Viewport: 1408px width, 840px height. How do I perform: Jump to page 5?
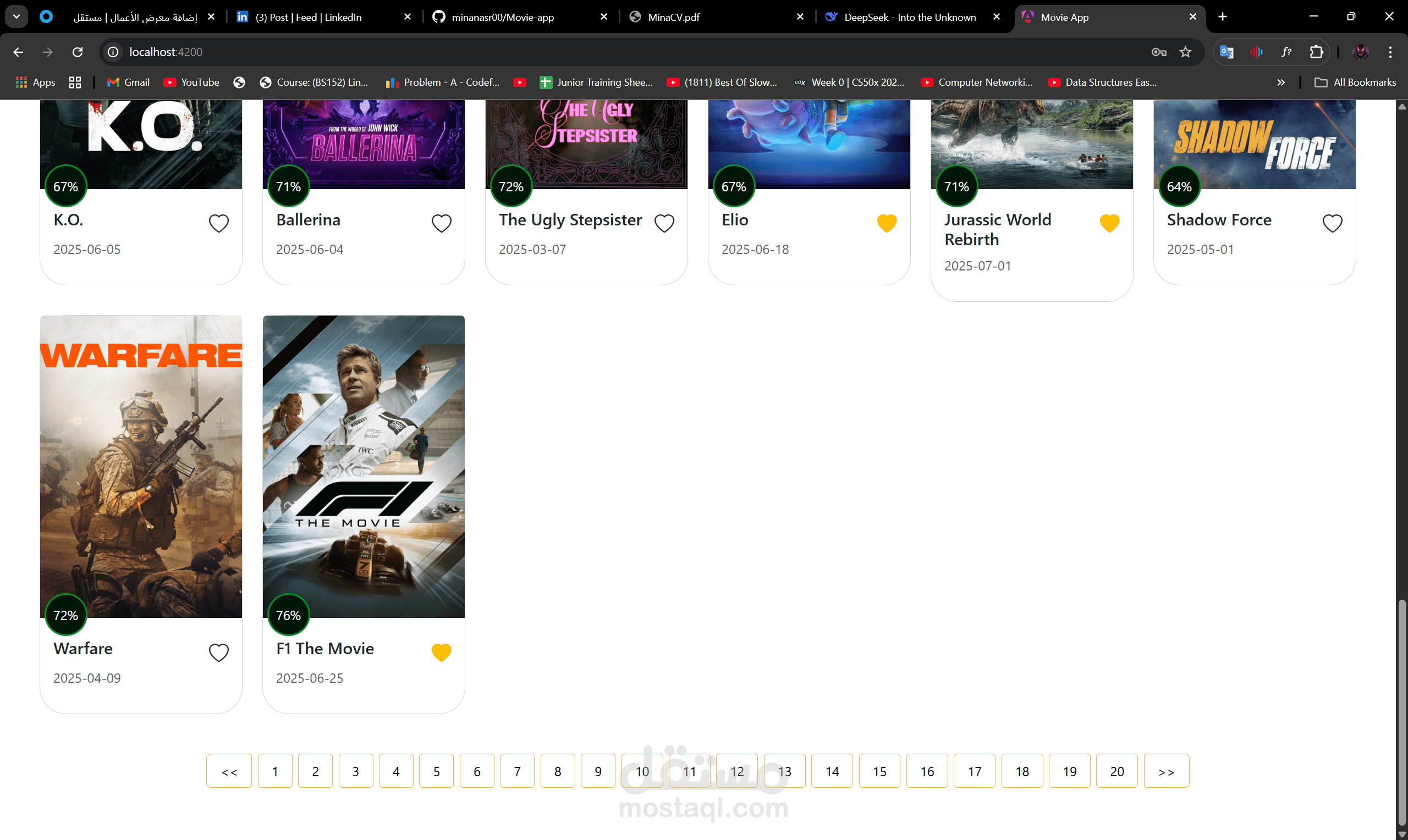(436, 770)
